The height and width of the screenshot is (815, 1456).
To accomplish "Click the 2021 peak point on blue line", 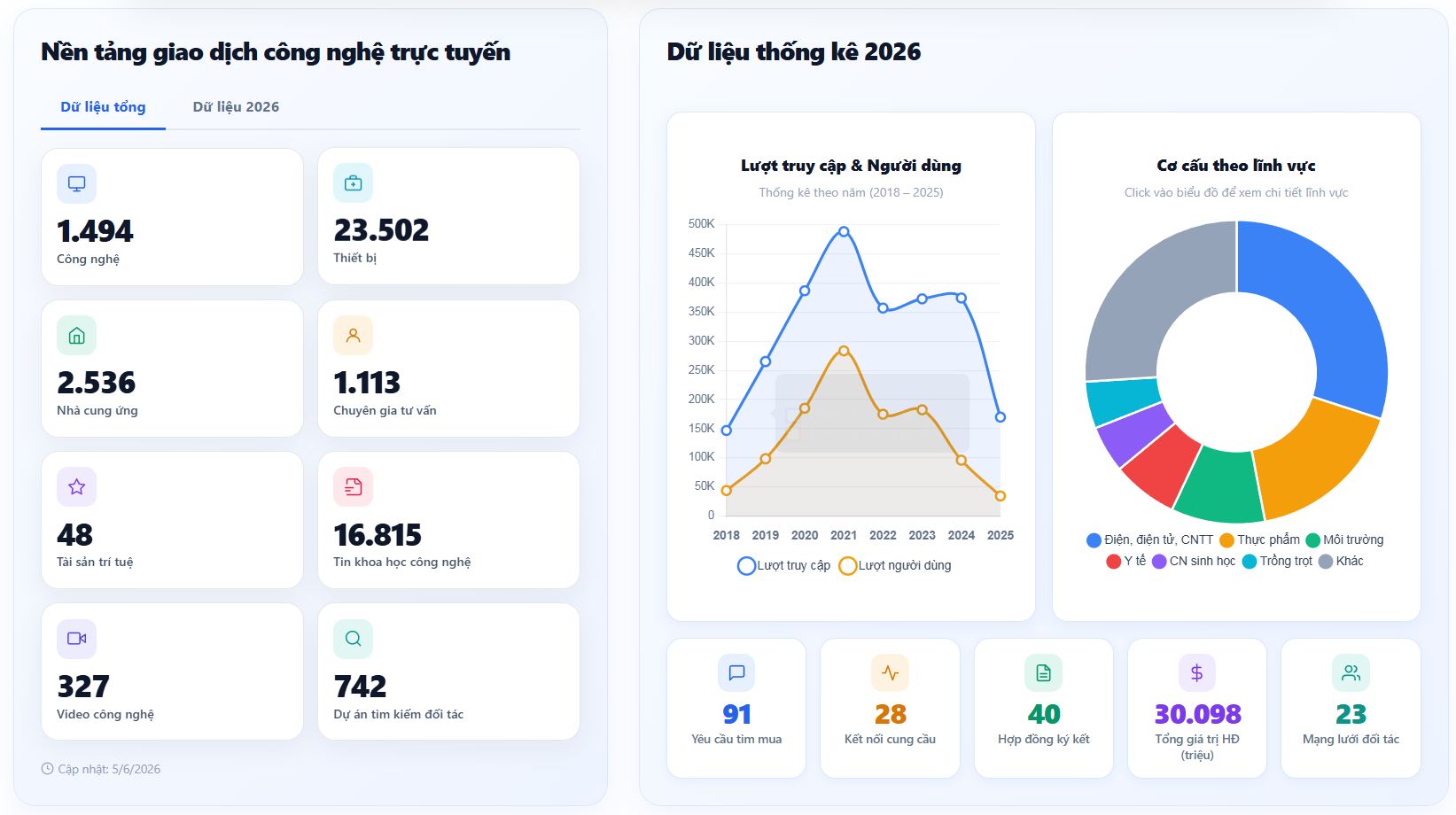I will tap(844, 231).
